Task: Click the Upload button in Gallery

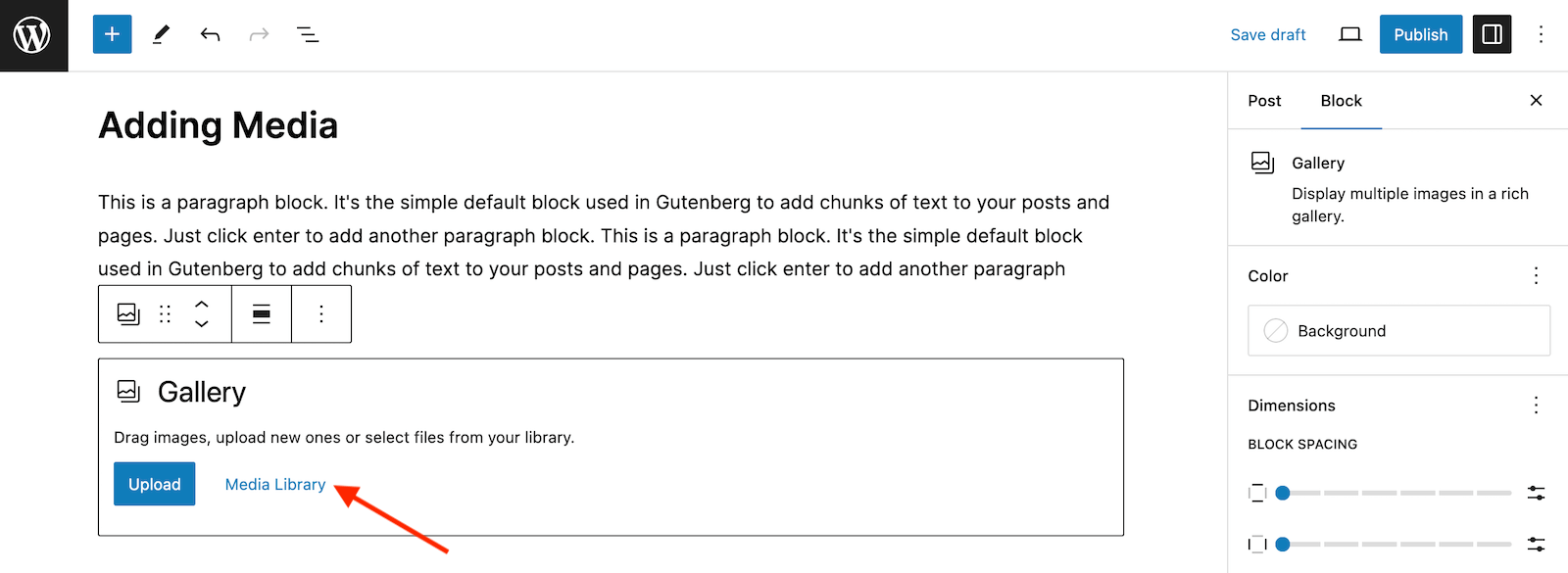Action: pos(155,484)
